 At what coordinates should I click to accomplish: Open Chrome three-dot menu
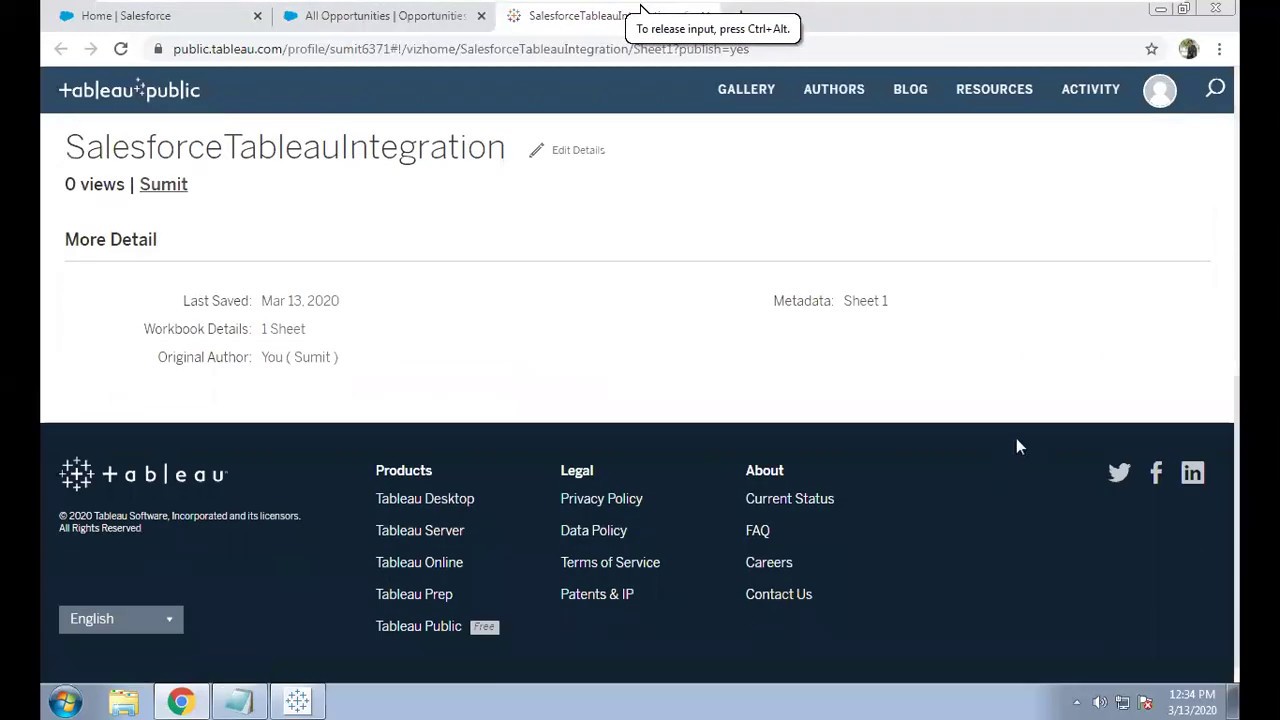[x=1219, y=49]
